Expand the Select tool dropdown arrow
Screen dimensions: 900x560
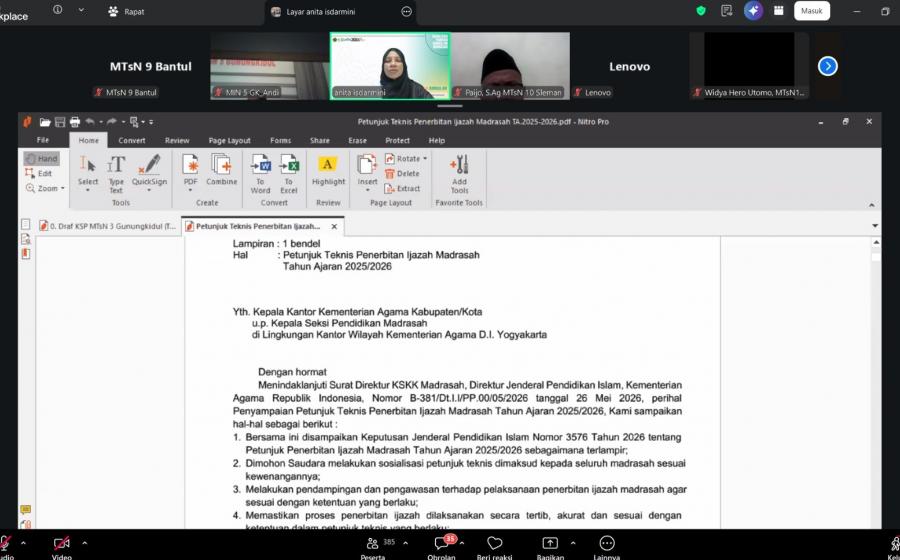(x=88, y=190)
